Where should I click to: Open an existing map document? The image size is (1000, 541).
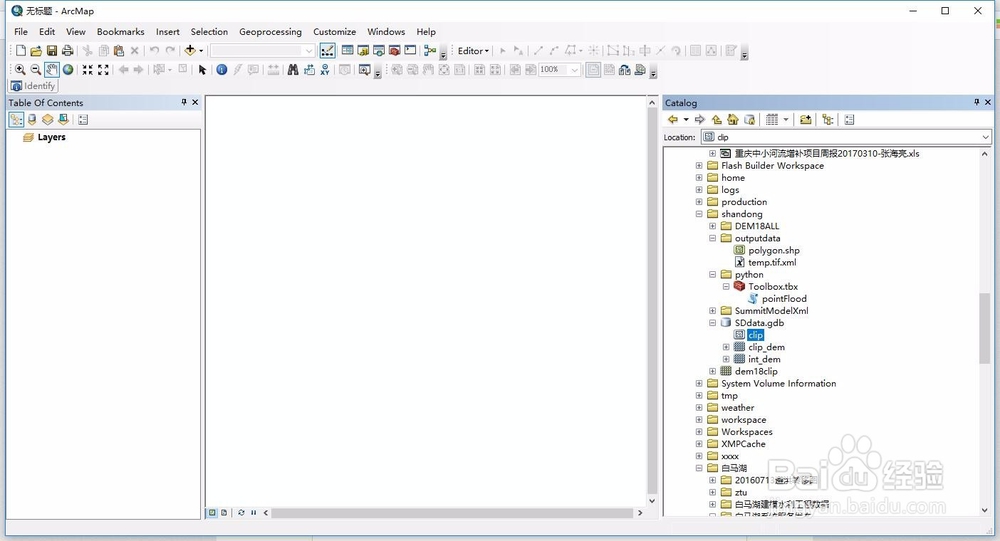pos(36,50)
